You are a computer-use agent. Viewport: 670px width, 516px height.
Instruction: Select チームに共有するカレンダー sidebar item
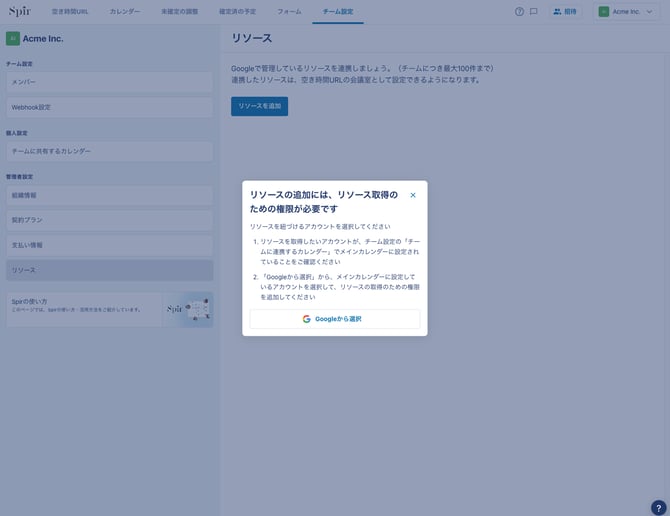[109, 151]
